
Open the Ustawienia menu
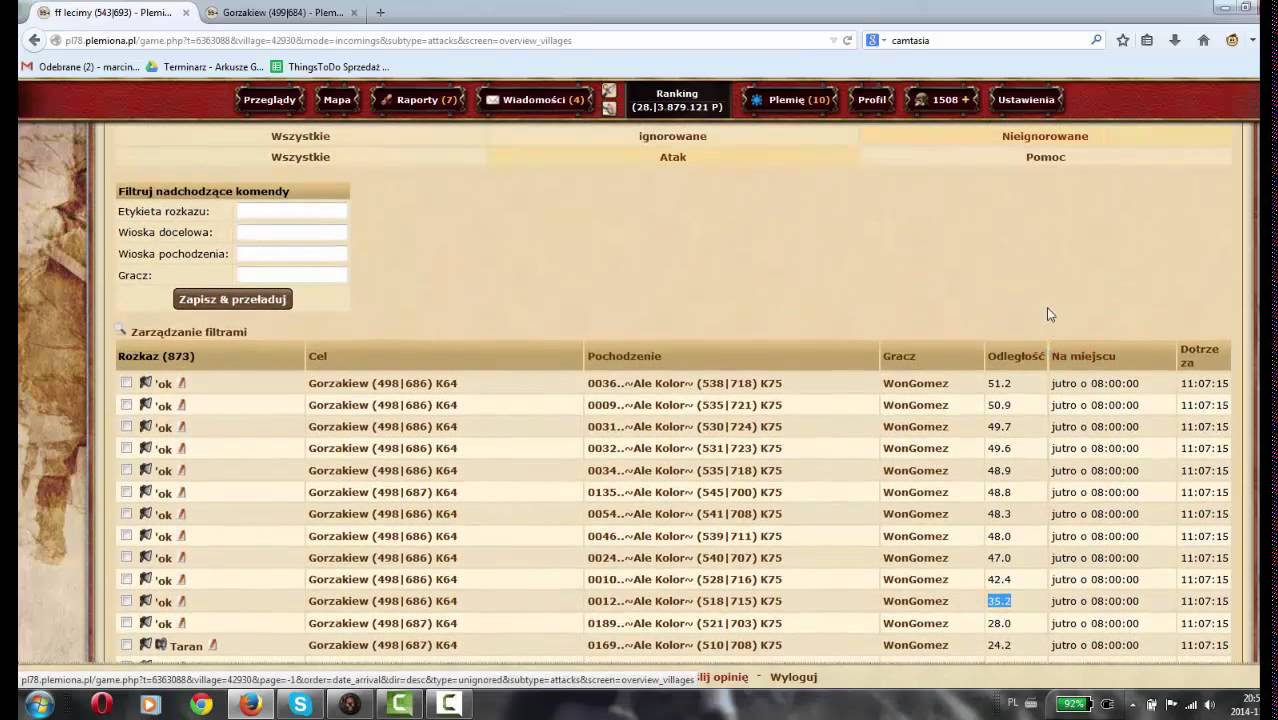pyautogui.click(x=1026, y=100)
